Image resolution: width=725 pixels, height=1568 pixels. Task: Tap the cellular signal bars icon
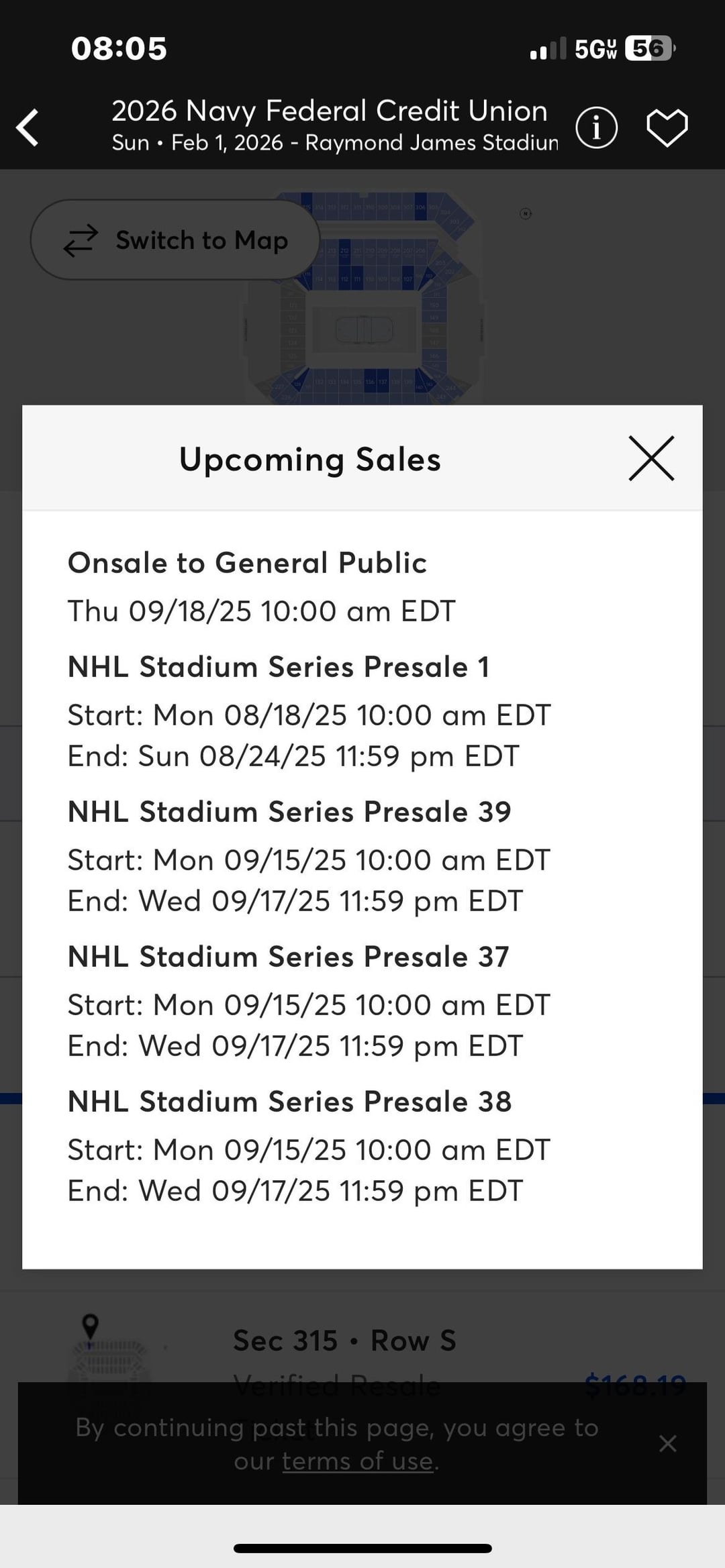(548, 49)
